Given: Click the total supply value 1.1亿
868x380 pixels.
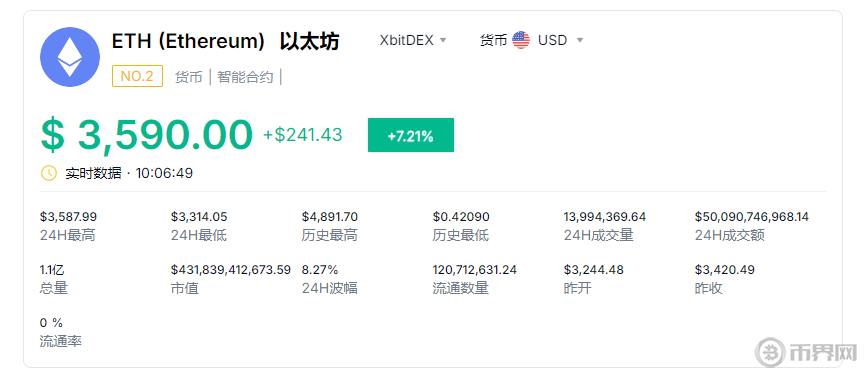Looking at the screenshot, I should point(52,270).
